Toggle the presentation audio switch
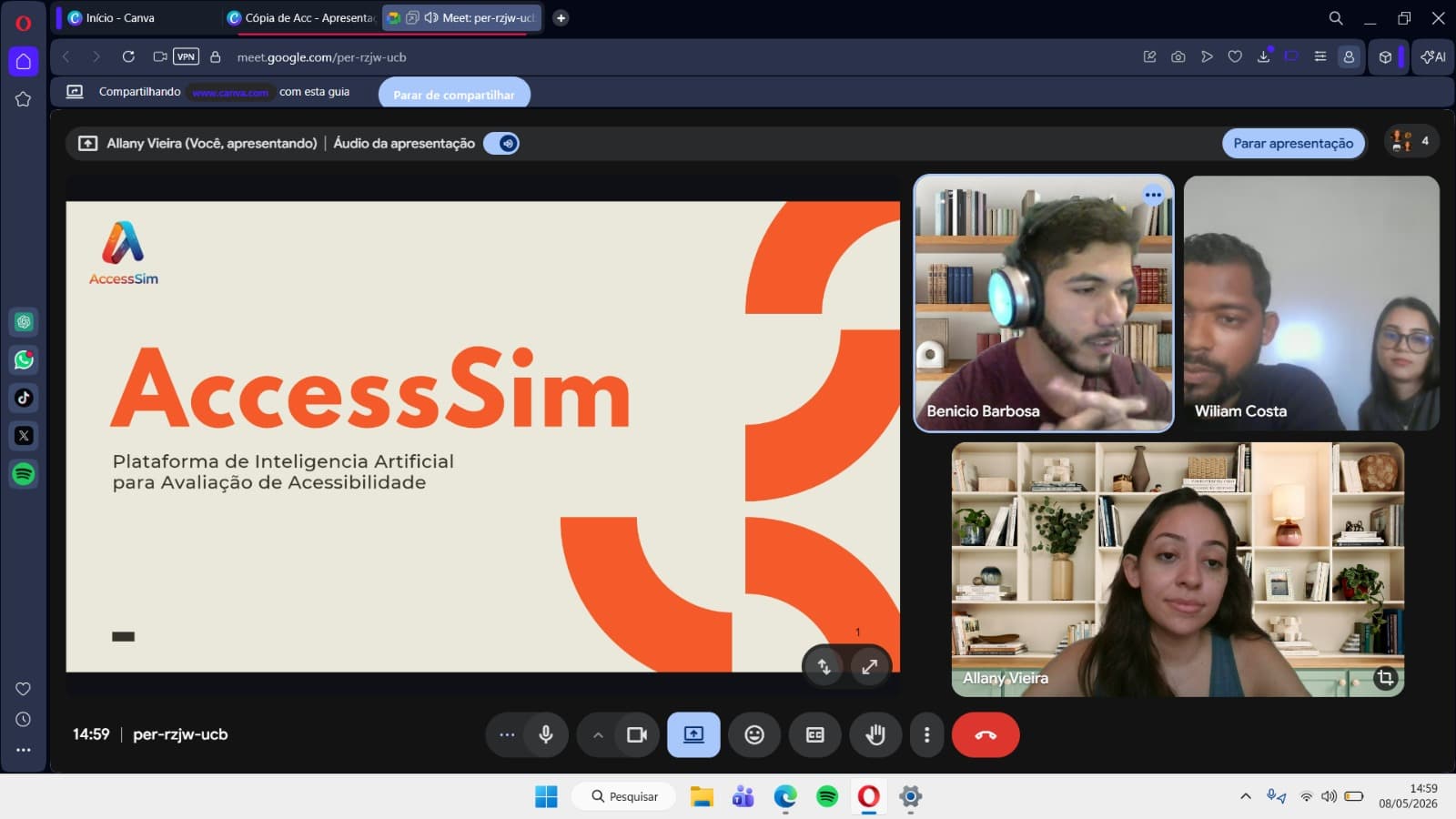 (x=501, y=143)
